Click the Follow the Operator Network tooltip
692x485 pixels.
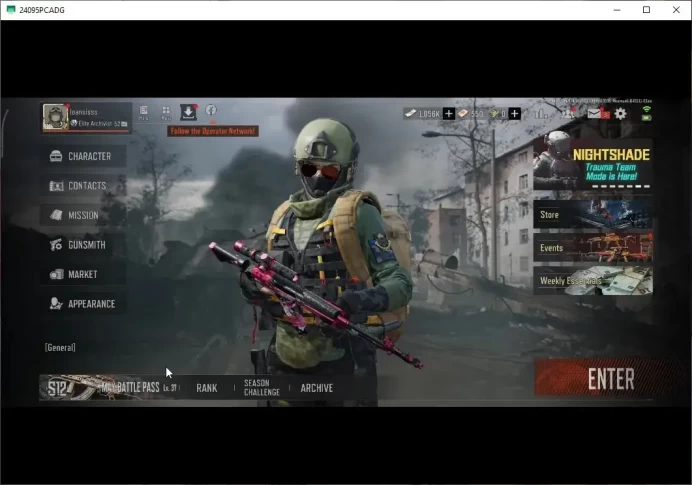(213, 131)
